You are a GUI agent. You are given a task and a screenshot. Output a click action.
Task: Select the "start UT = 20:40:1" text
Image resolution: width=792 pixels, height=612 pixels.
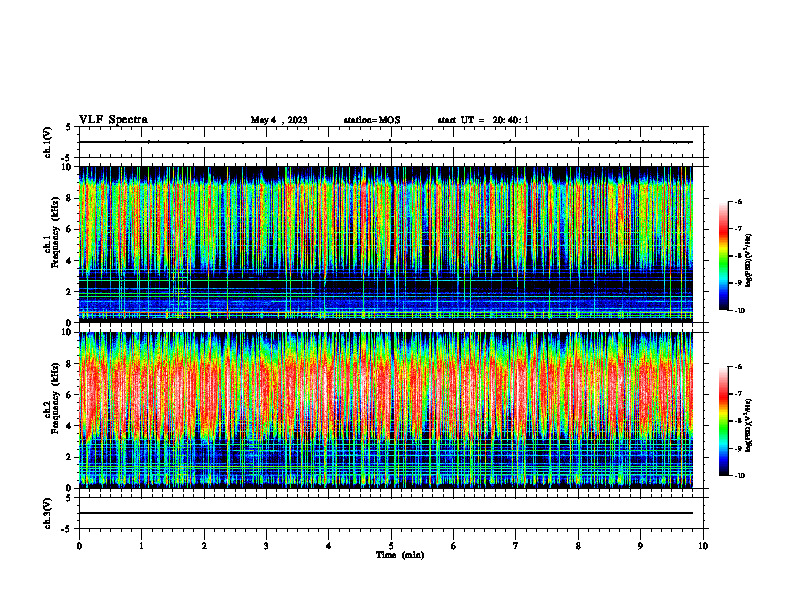(x=483, y=120)
